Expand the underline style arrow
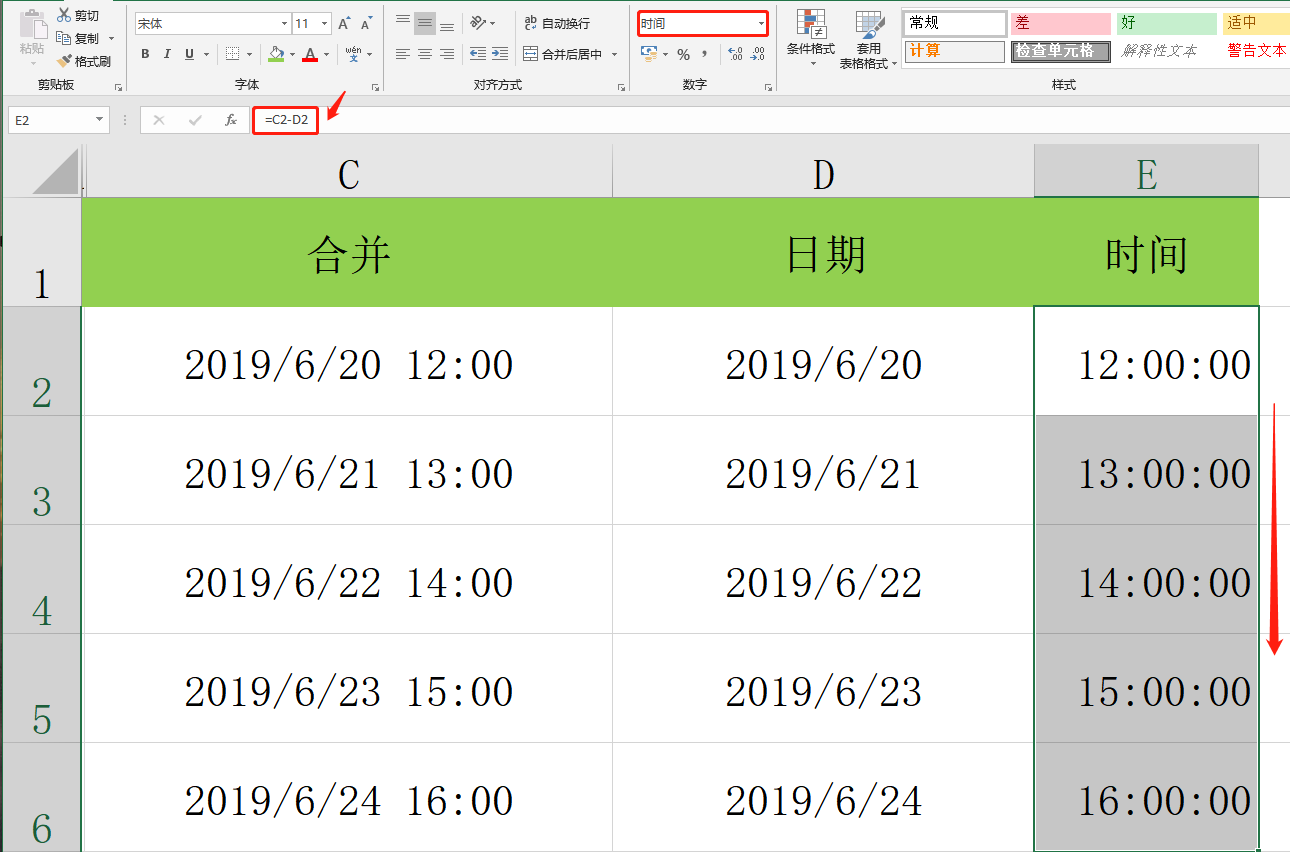This screenshot has height=852, width=1290. (x=207, y=54)
